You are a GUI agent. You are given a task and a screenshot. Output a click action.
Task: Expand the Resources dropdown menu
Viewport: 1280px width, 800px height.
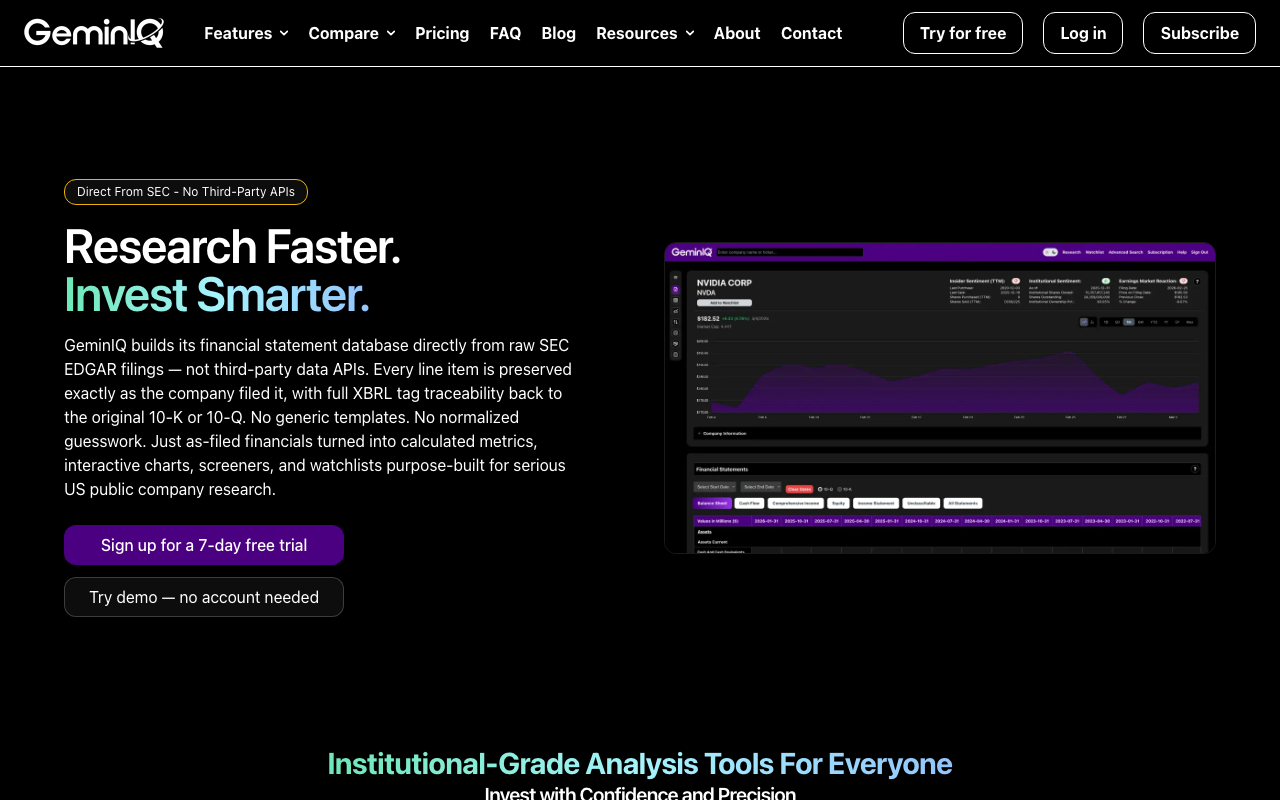tap(645, 33)
